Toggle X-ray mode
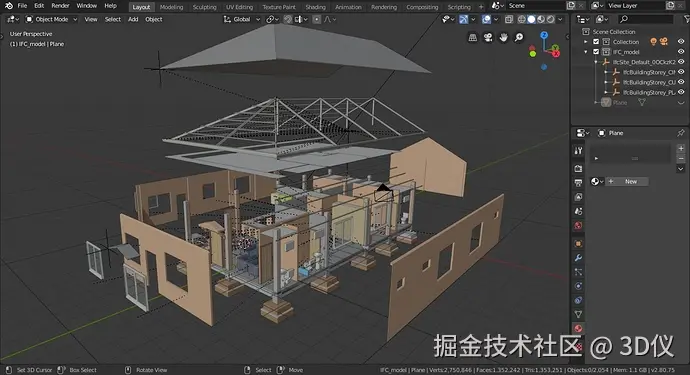The height and width of the screenshot is (375, 690). click(x=509, y=19)
